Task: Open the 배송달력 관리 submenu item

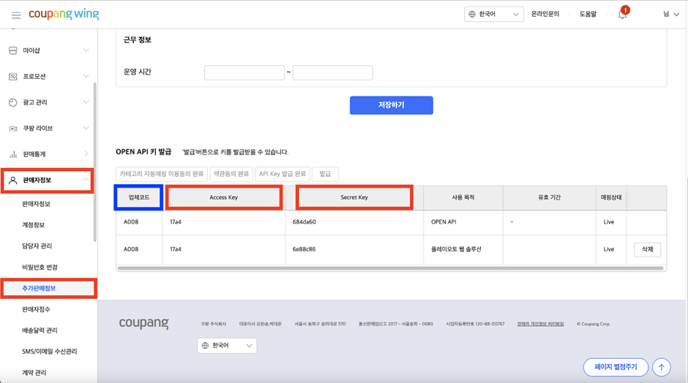Action: tap(39, 330)
